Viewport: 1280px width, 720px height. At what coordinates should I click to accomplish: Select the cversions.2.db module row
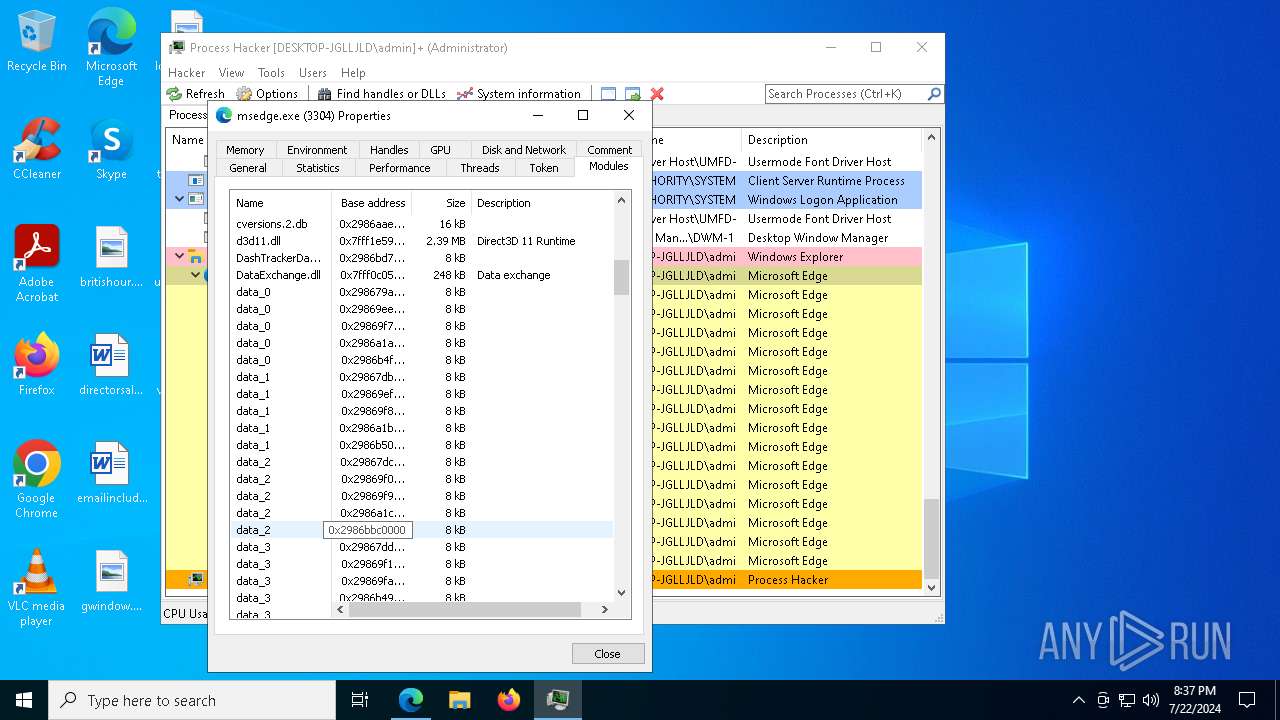(x=421, y=224)
